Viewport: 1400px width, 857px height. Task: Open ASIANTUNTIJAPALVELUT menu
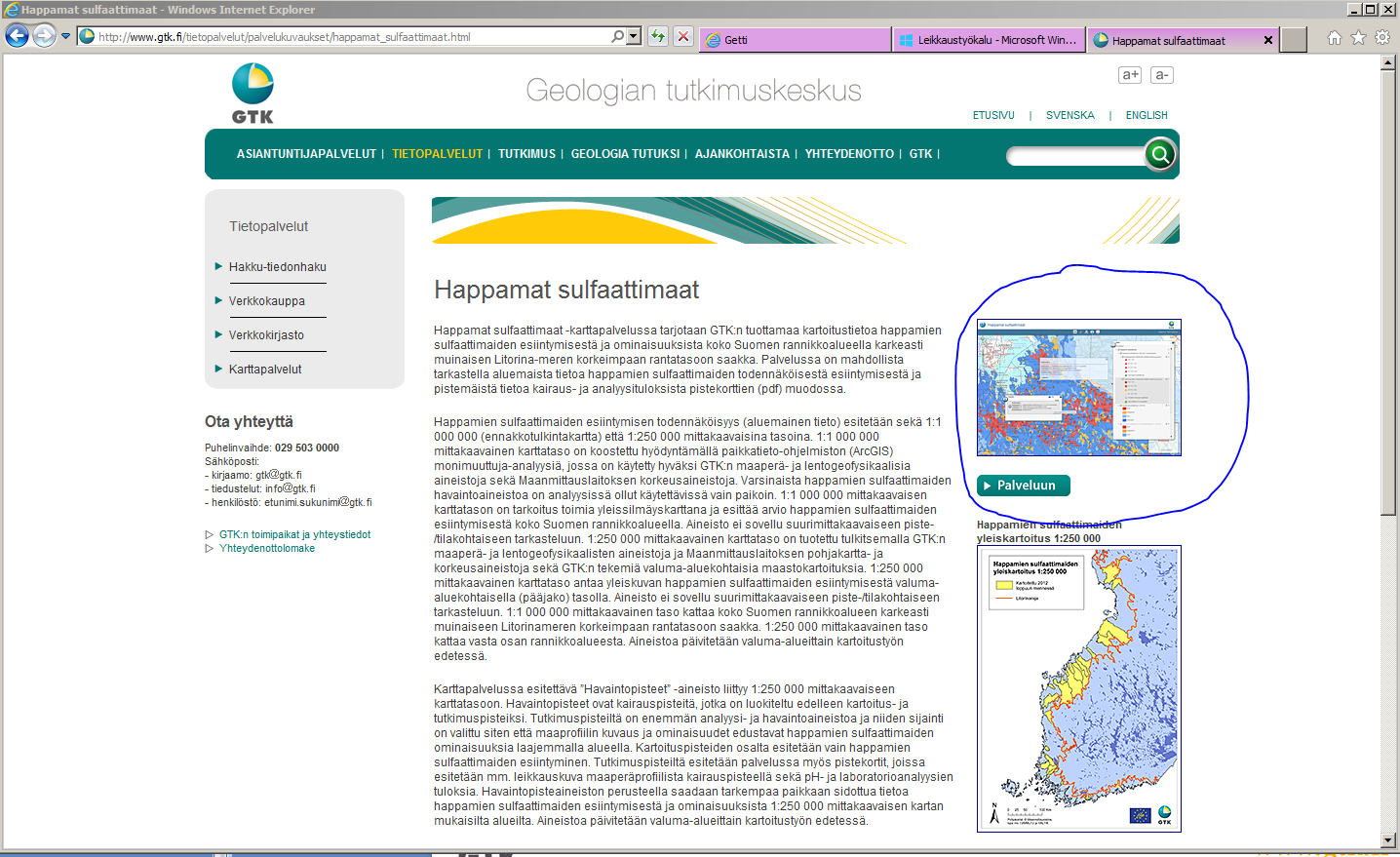point(306,154)
